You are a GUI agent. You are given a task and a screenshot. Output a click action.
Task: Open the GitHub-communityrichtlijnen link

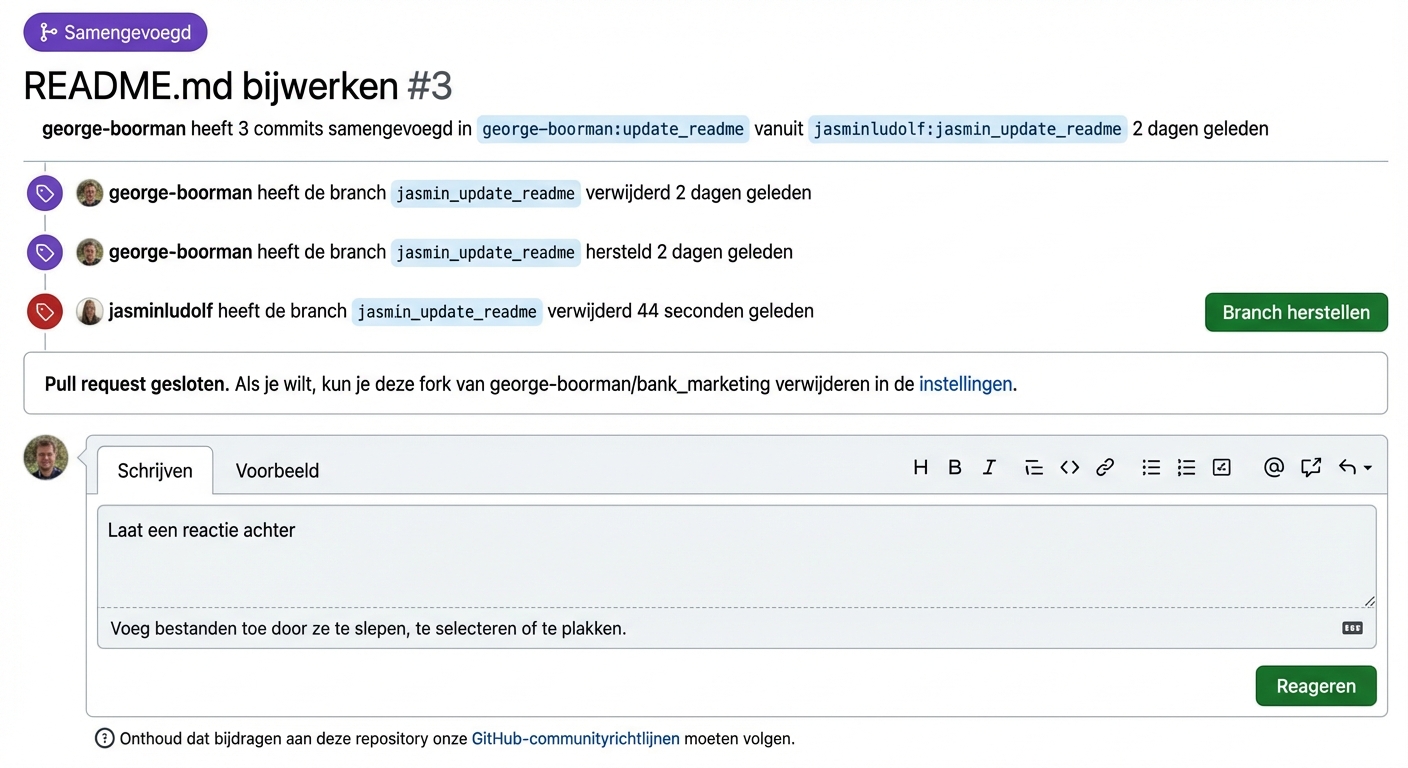(x=575, y=738)
